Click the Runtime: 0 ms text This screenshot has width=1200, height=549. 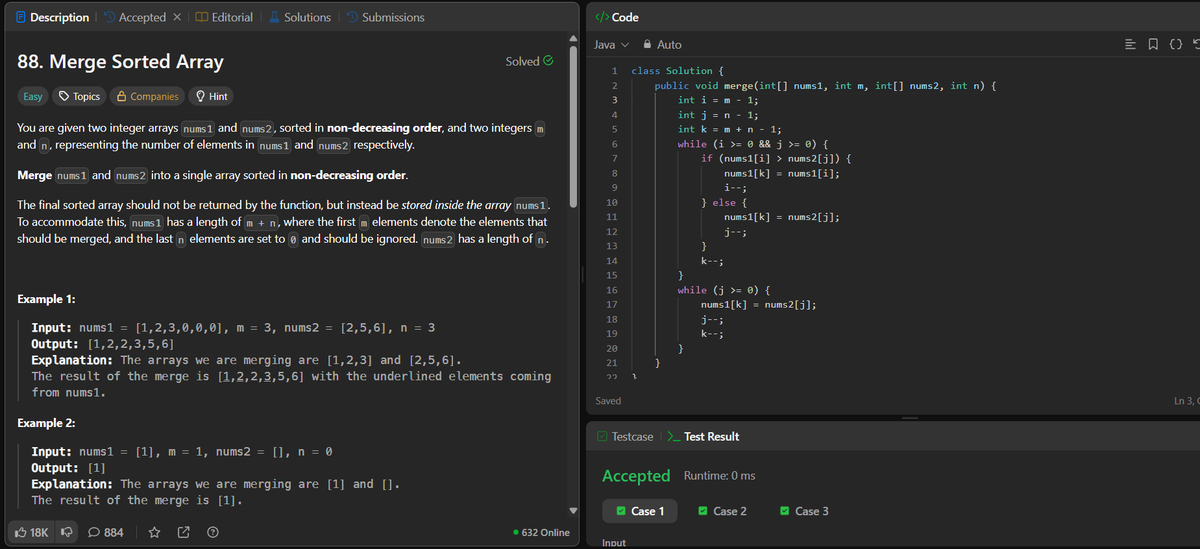(x=720, y=475)
